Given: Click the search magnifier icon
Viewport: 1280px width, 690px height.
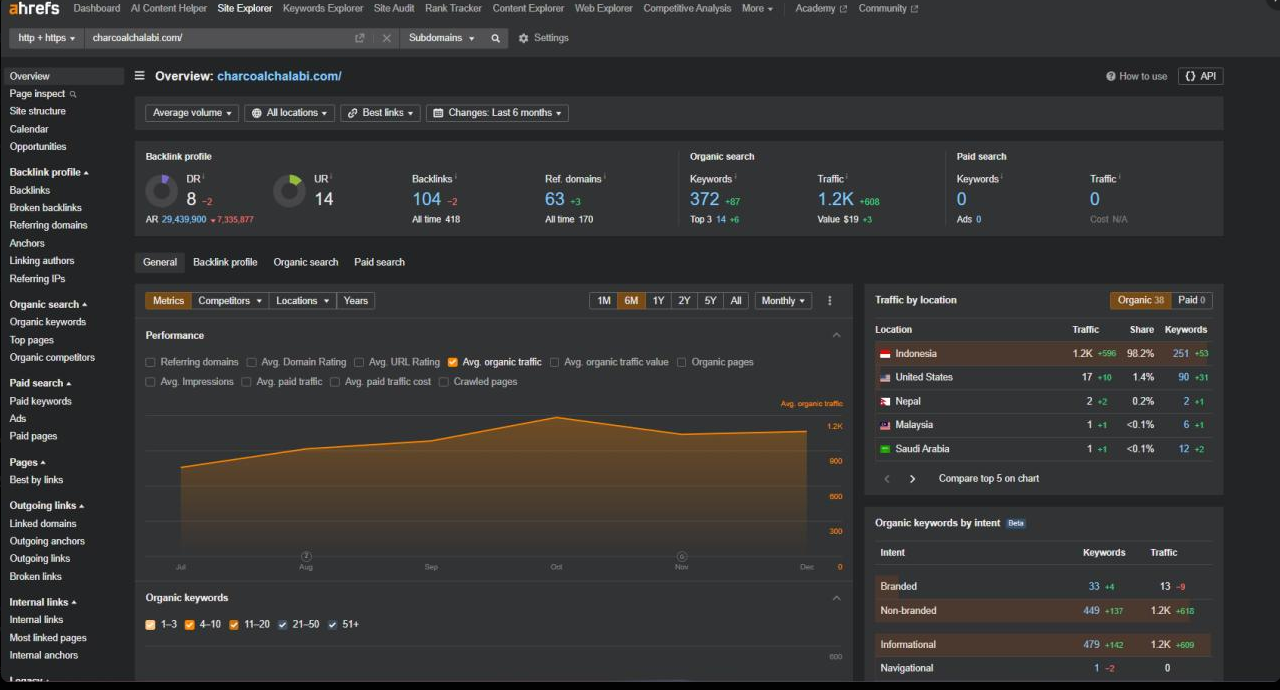Looking at the screenshot, I should [x=495, y=38].
